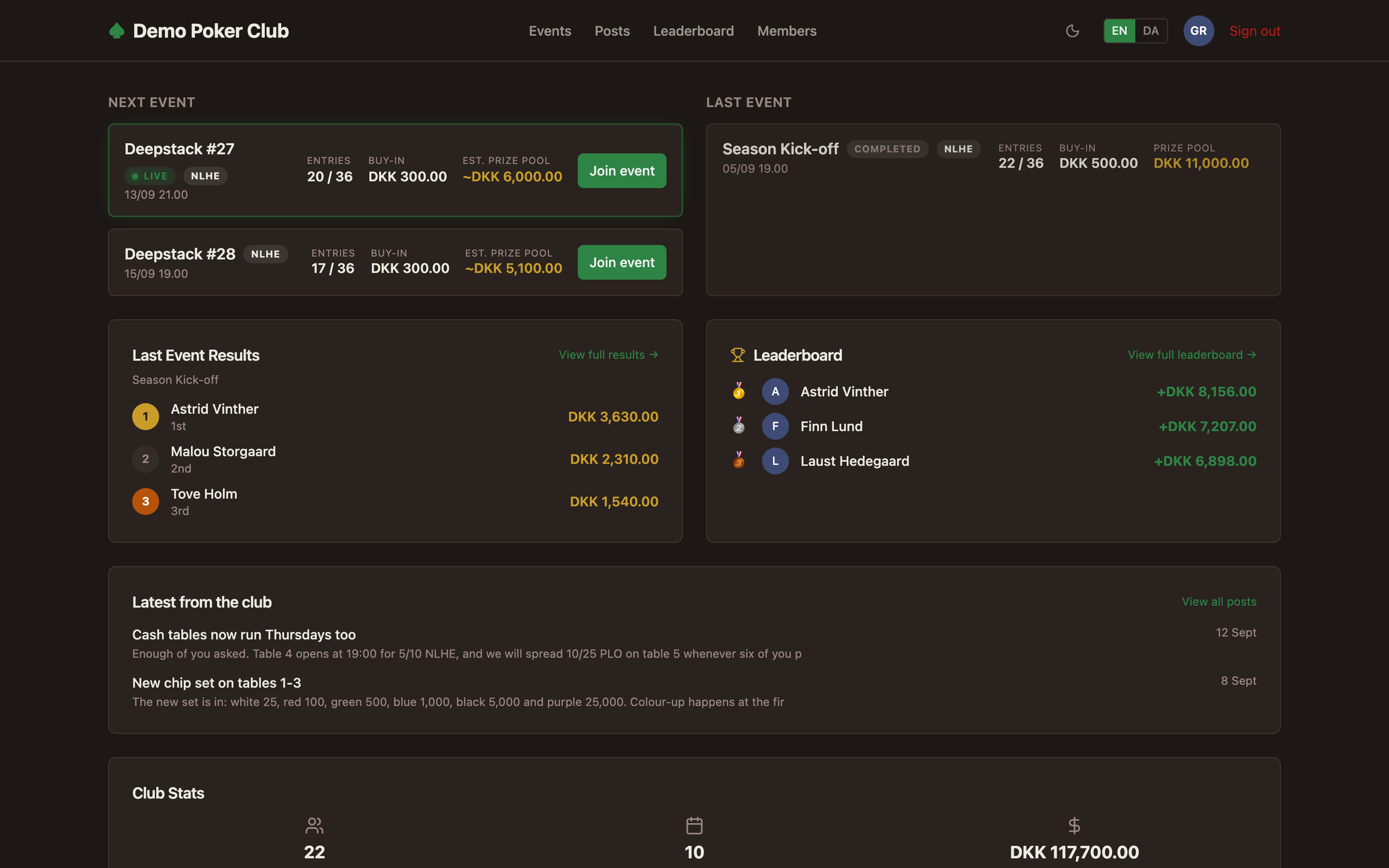Click Astrid Vinther's leaderboard avatar A
Viewport: 1389px width, 868px height.
tap(775, 392)
